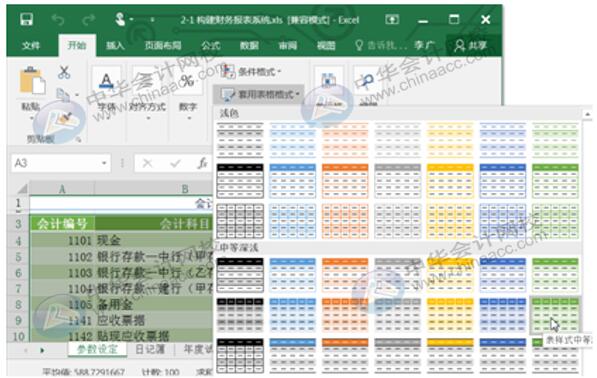Click the Insert Function fx icon
This screenshot has height=378, width=597.
point(202,163)
